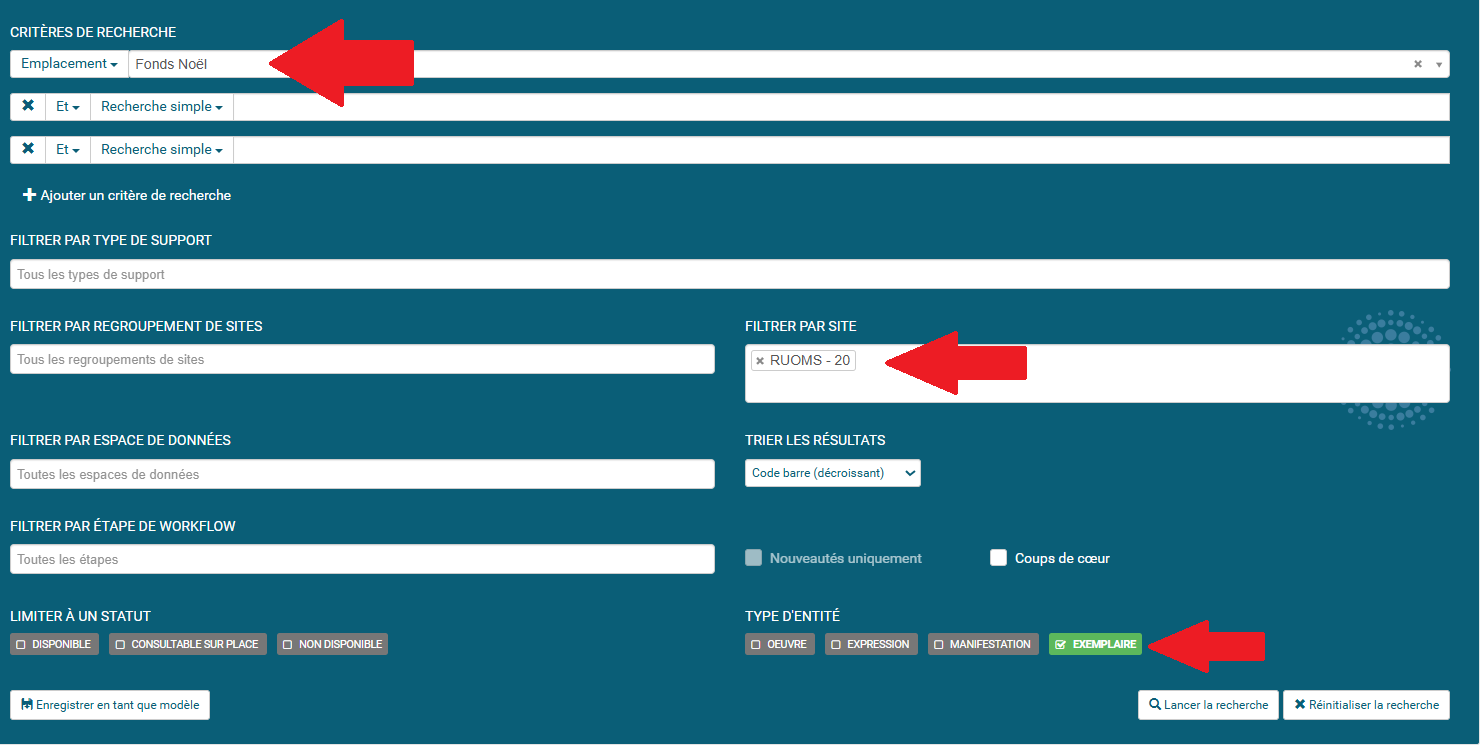The height and width of the screenshot is (750, 1480).
Task: Remove the third search criterion row
Action: [x=28, y=149]
